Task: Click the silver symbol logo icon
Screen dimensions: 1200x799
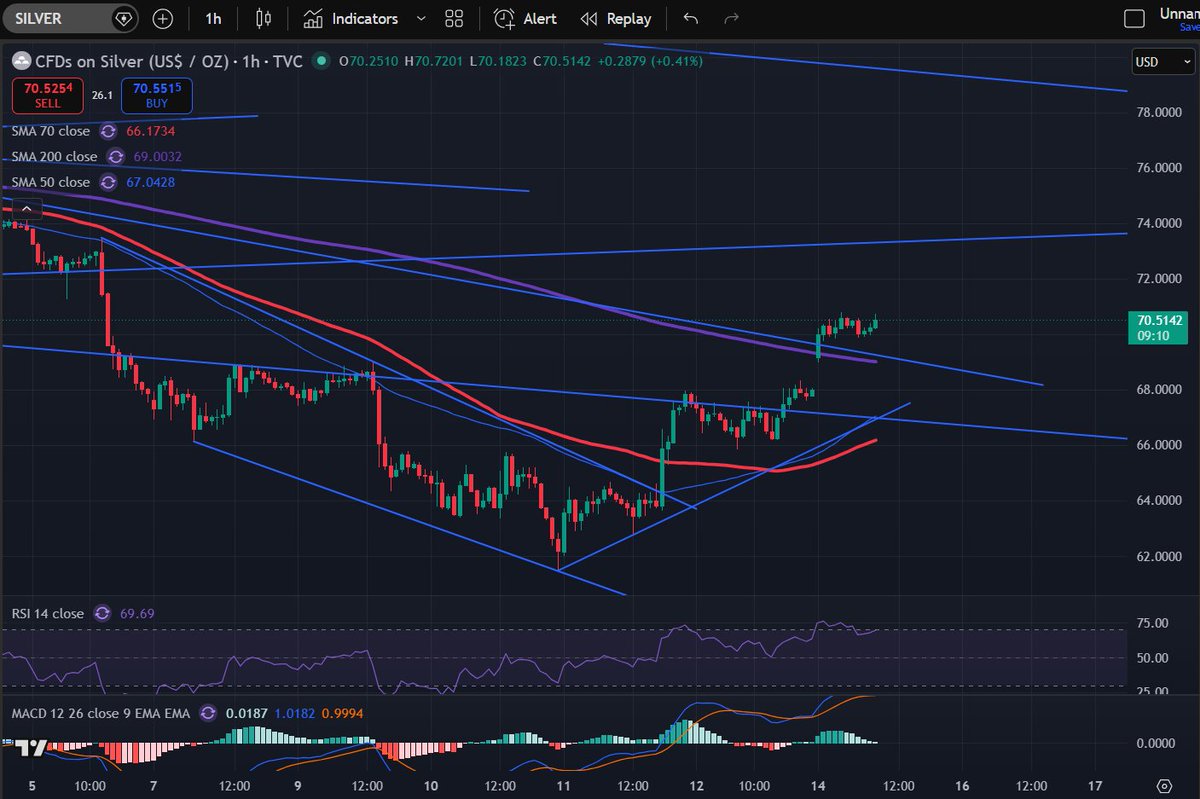Action: [x=20, y=61]
